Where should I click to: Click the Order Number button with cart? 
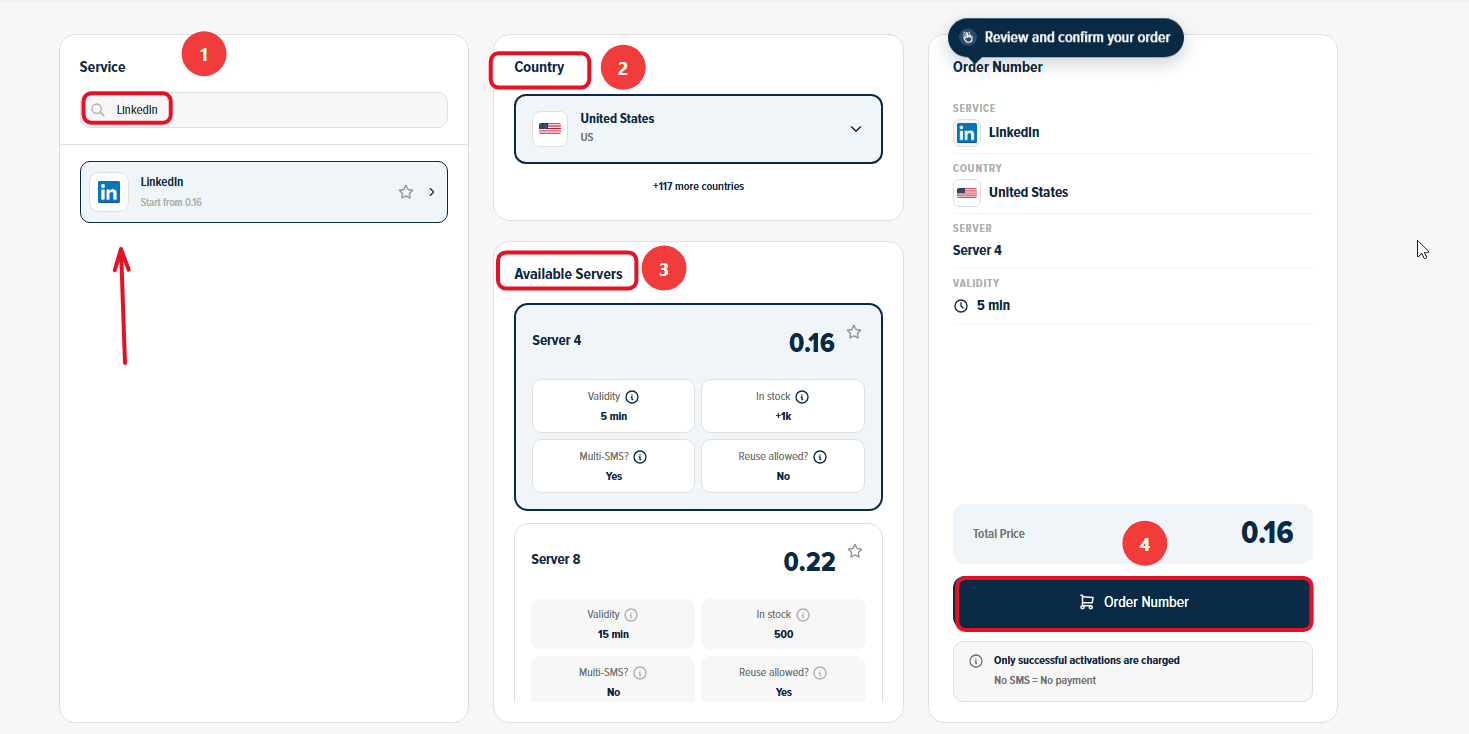point(1133,603)
